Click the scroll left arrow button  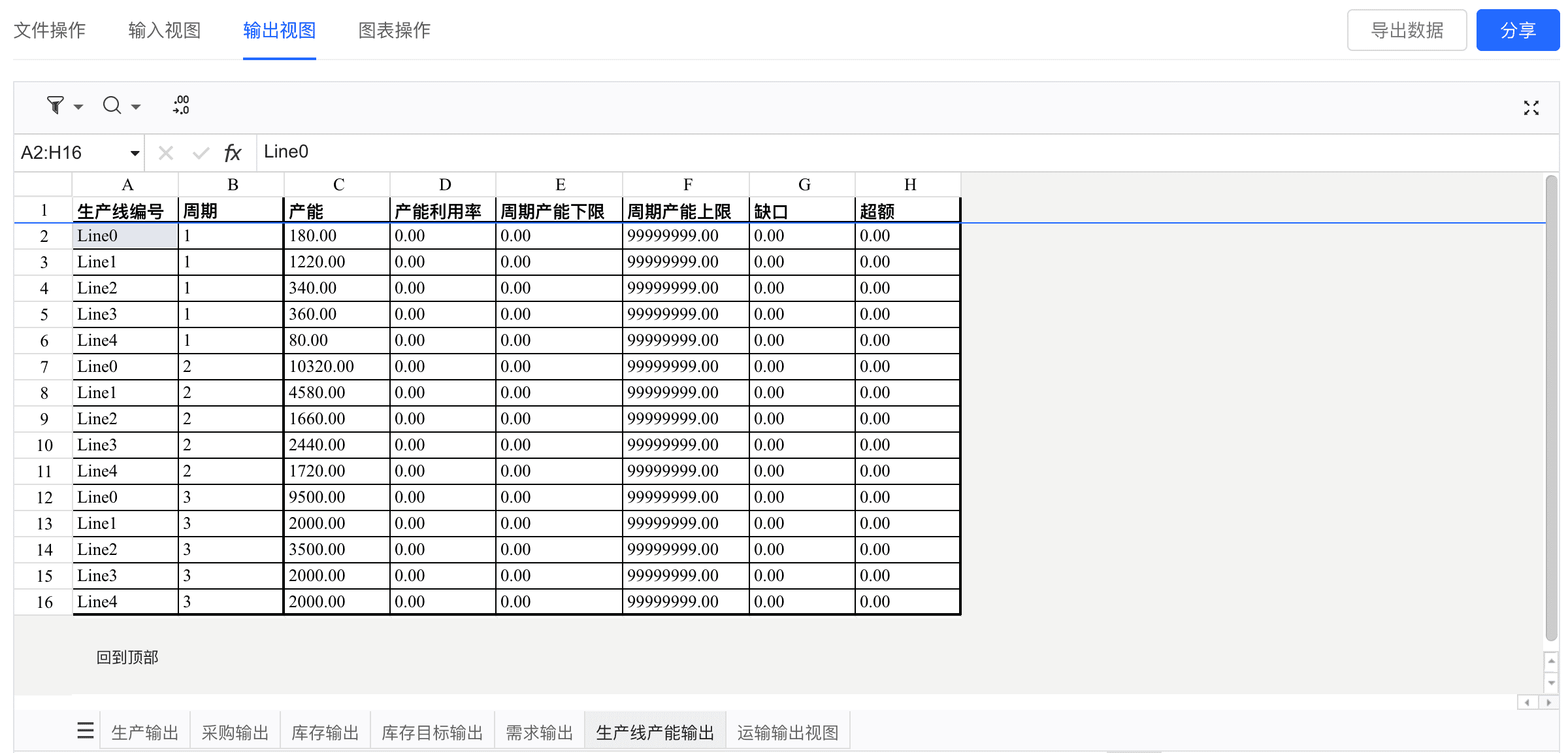[x=1527, y=703]
